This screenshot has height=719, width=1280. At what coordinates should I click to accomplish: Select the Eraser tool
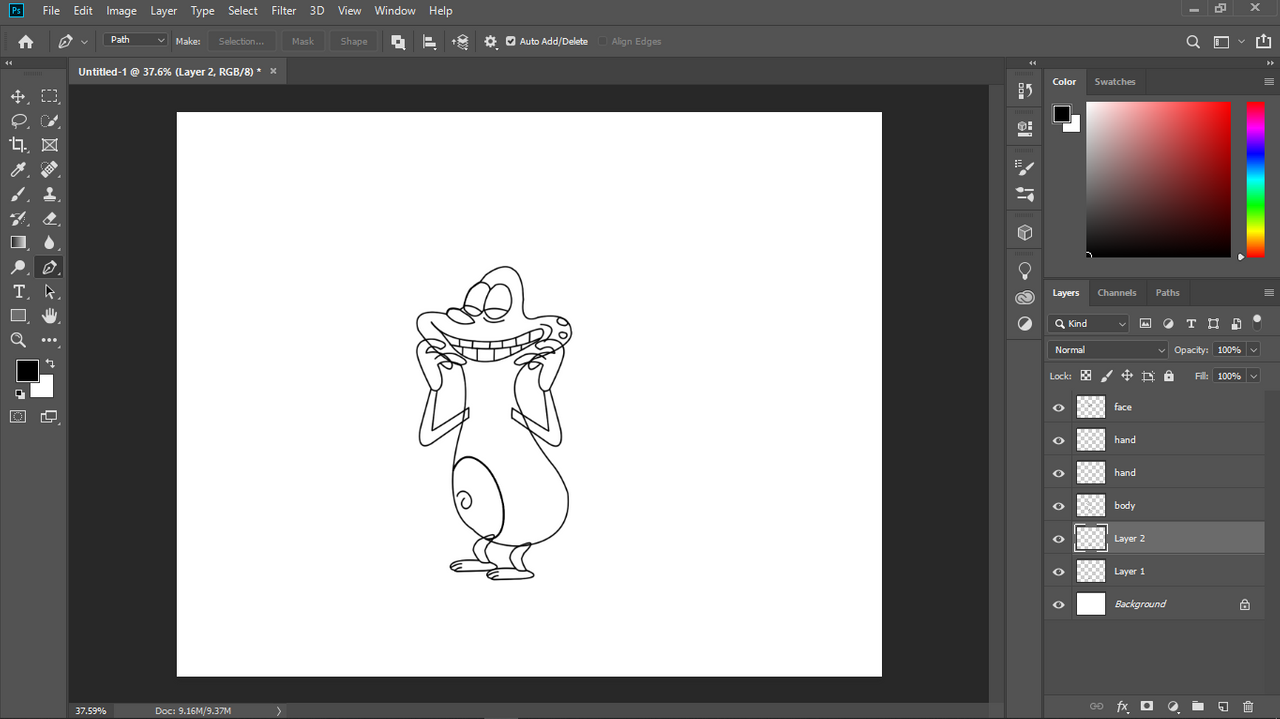tap(49, 218)
